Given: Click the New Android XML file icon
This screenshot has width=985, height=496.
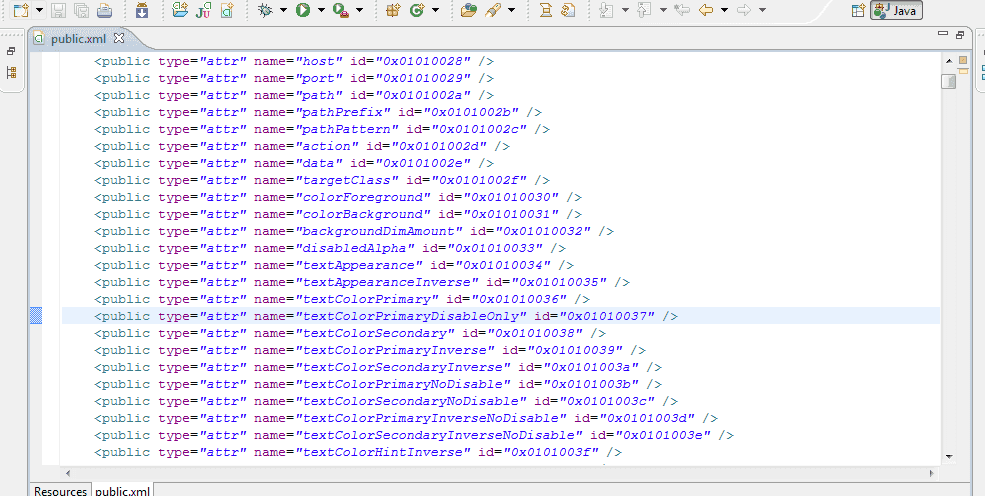Looking at the screenshot, I should pos(227,10).
